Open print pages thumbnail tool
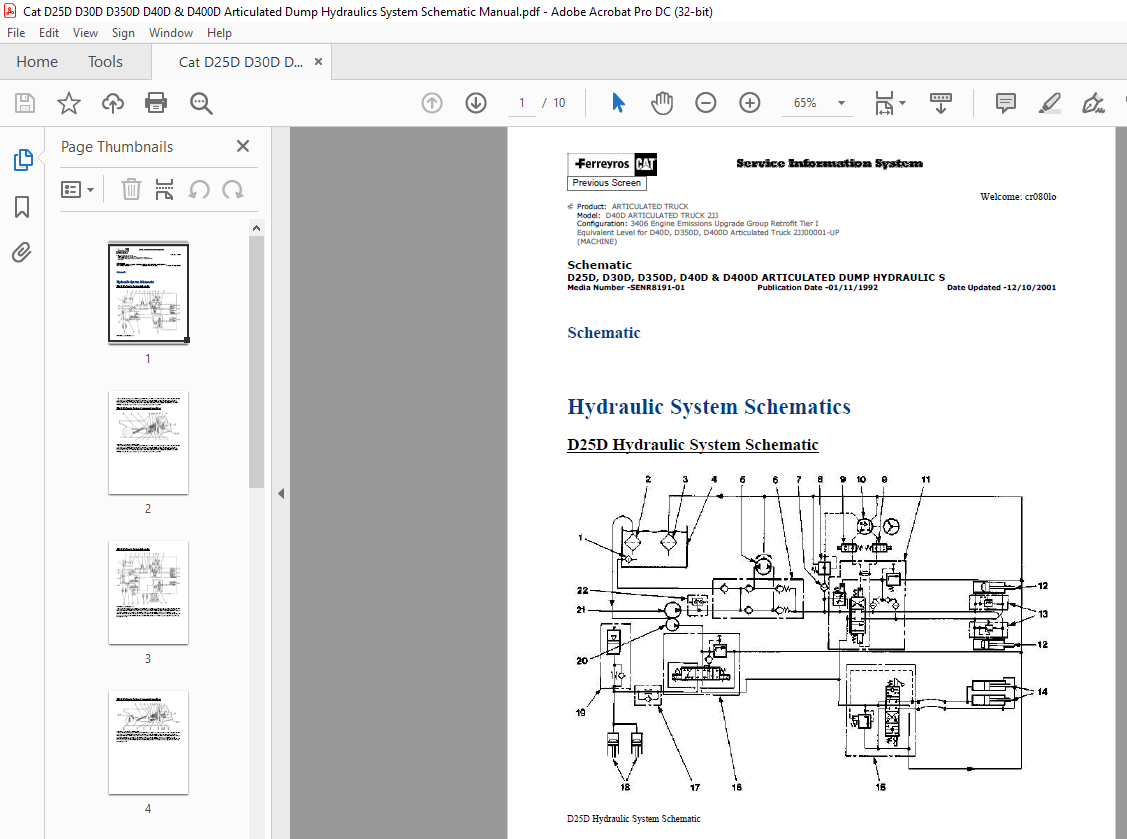 [165, 190]
